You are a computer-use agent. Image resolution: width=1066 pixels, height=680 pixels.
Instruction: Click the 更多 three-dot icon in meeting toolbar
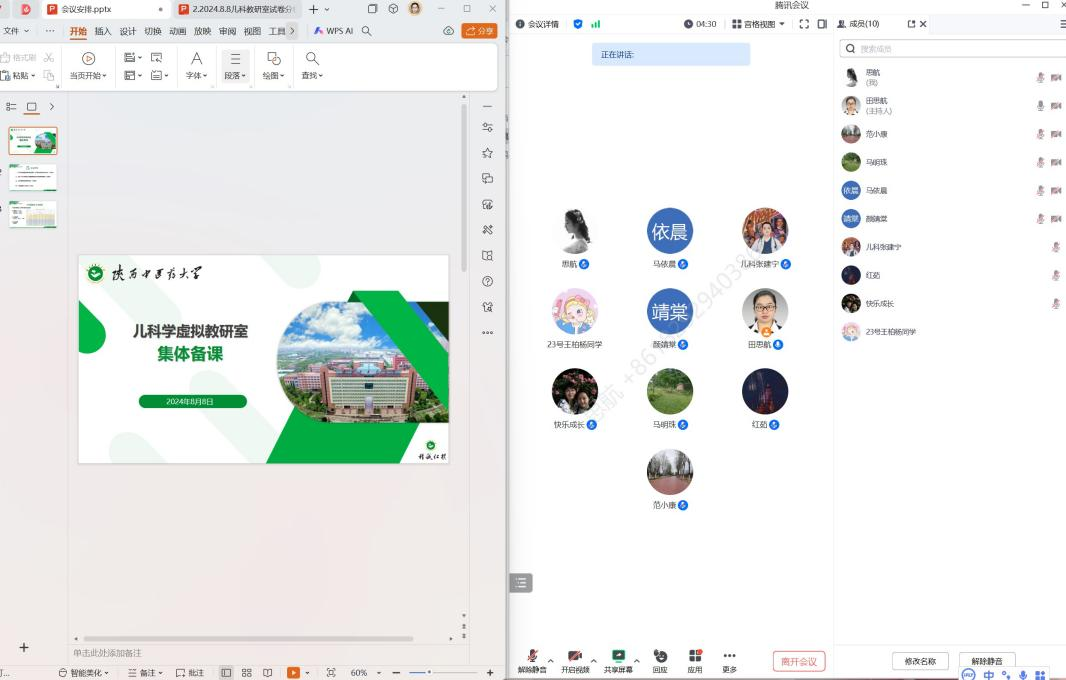(729, 656)
